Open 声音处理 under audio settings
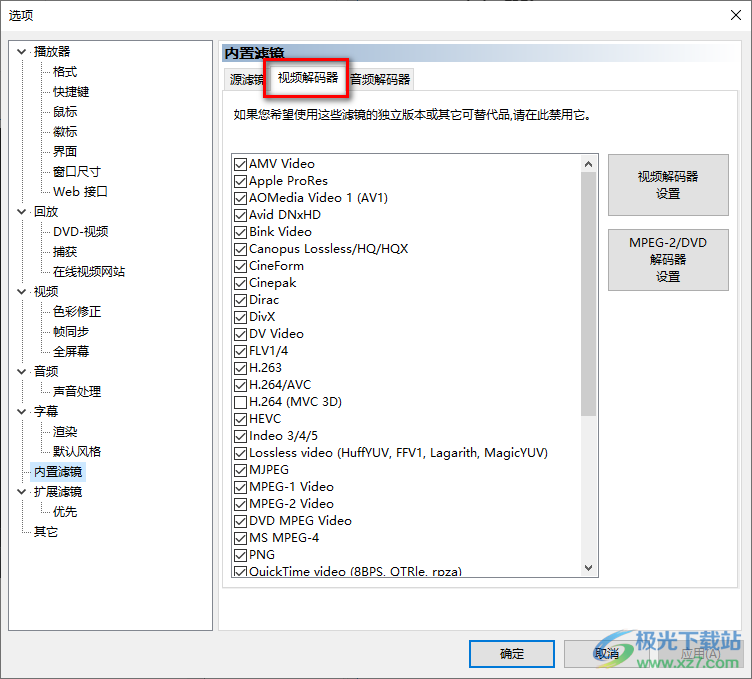The width and height of the screenshot is (752, 679). (x=77, y=392)
